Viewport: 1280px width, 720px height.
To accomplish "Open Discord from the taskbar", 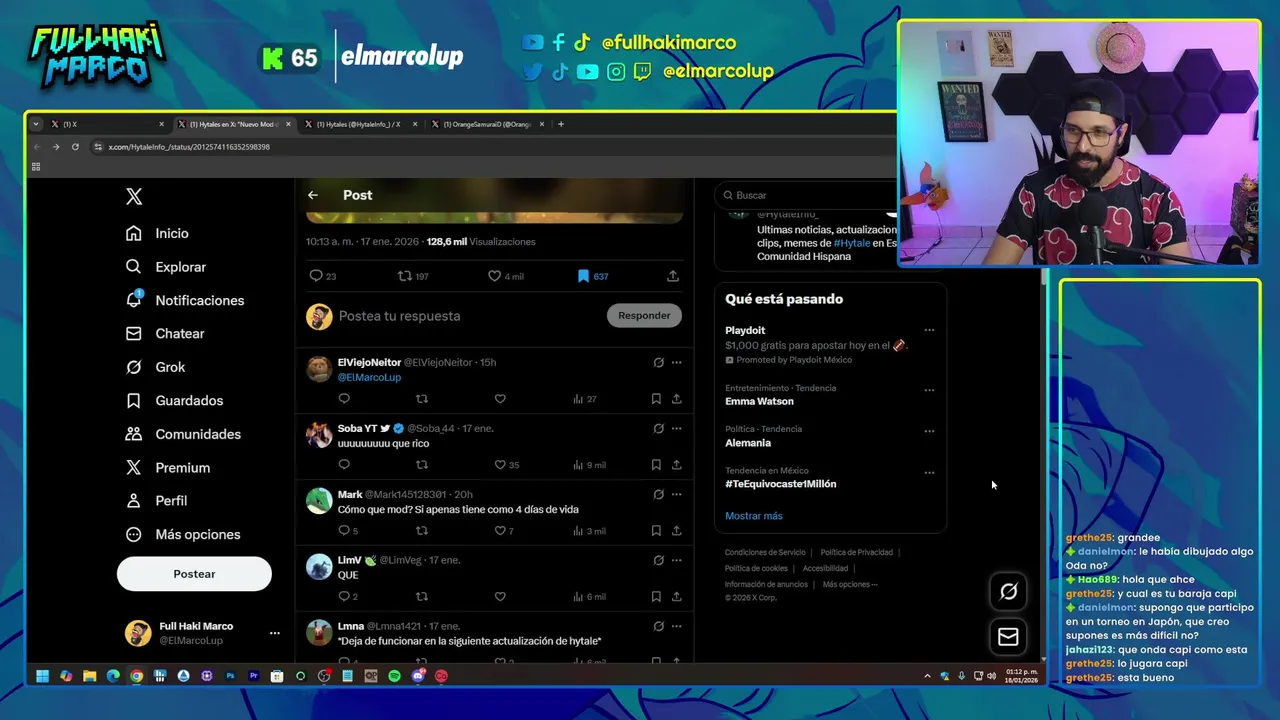I will [418, 676].
